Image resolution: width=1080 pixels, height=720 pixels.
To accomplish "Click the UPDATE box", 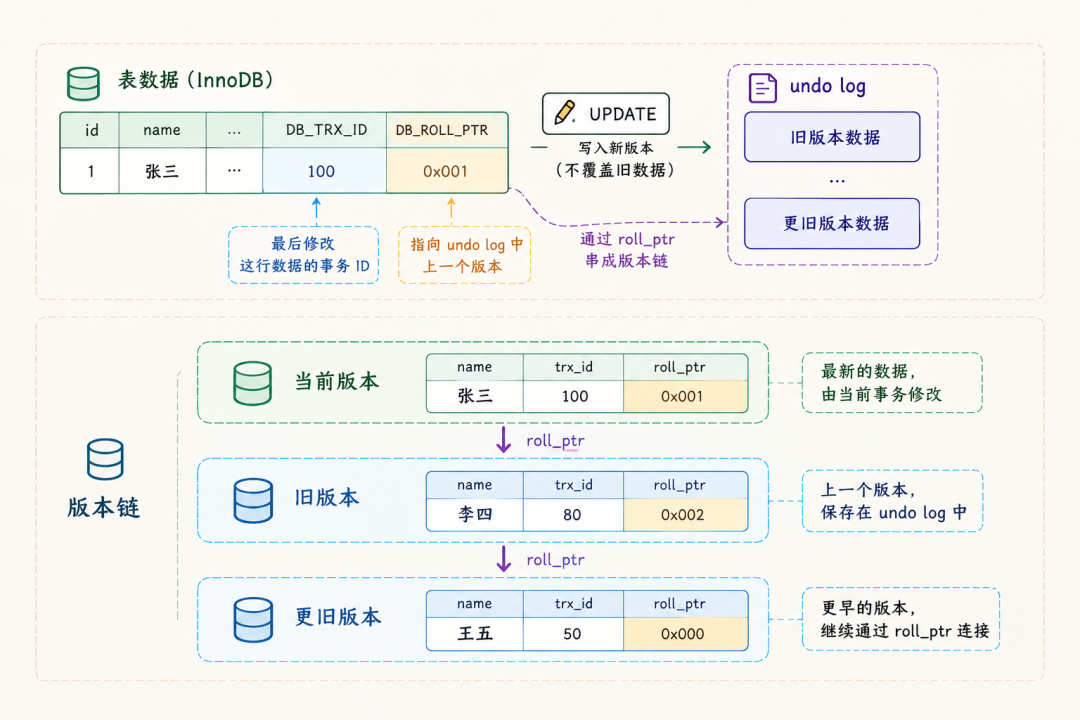I will 605,114.
